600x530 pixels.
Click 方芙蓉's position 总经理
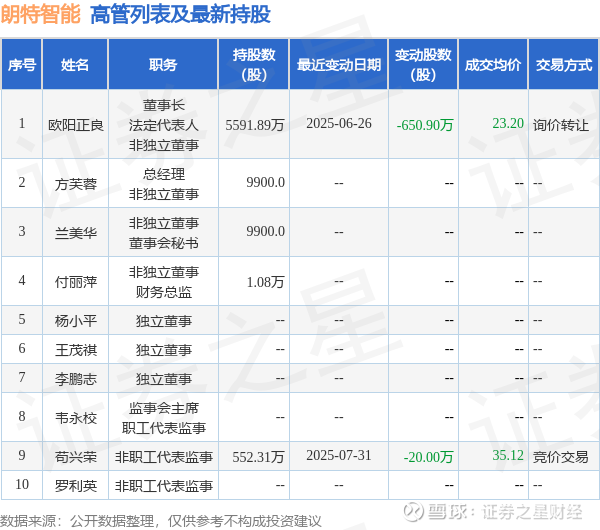pyautogui.click(x=164, y=174)
